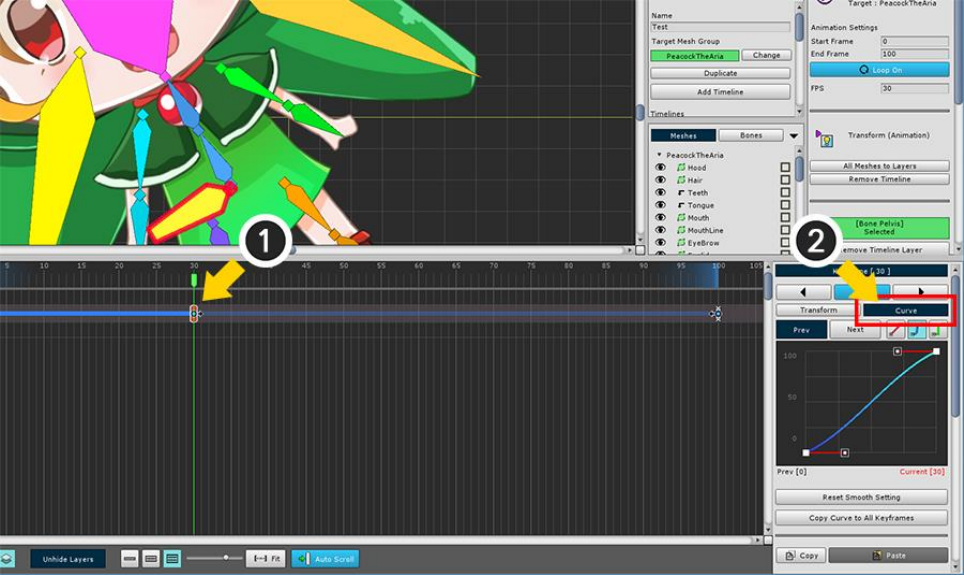Set timeline rows to medium height icon
Screen dimensions: 964x575
coord(151,558)
